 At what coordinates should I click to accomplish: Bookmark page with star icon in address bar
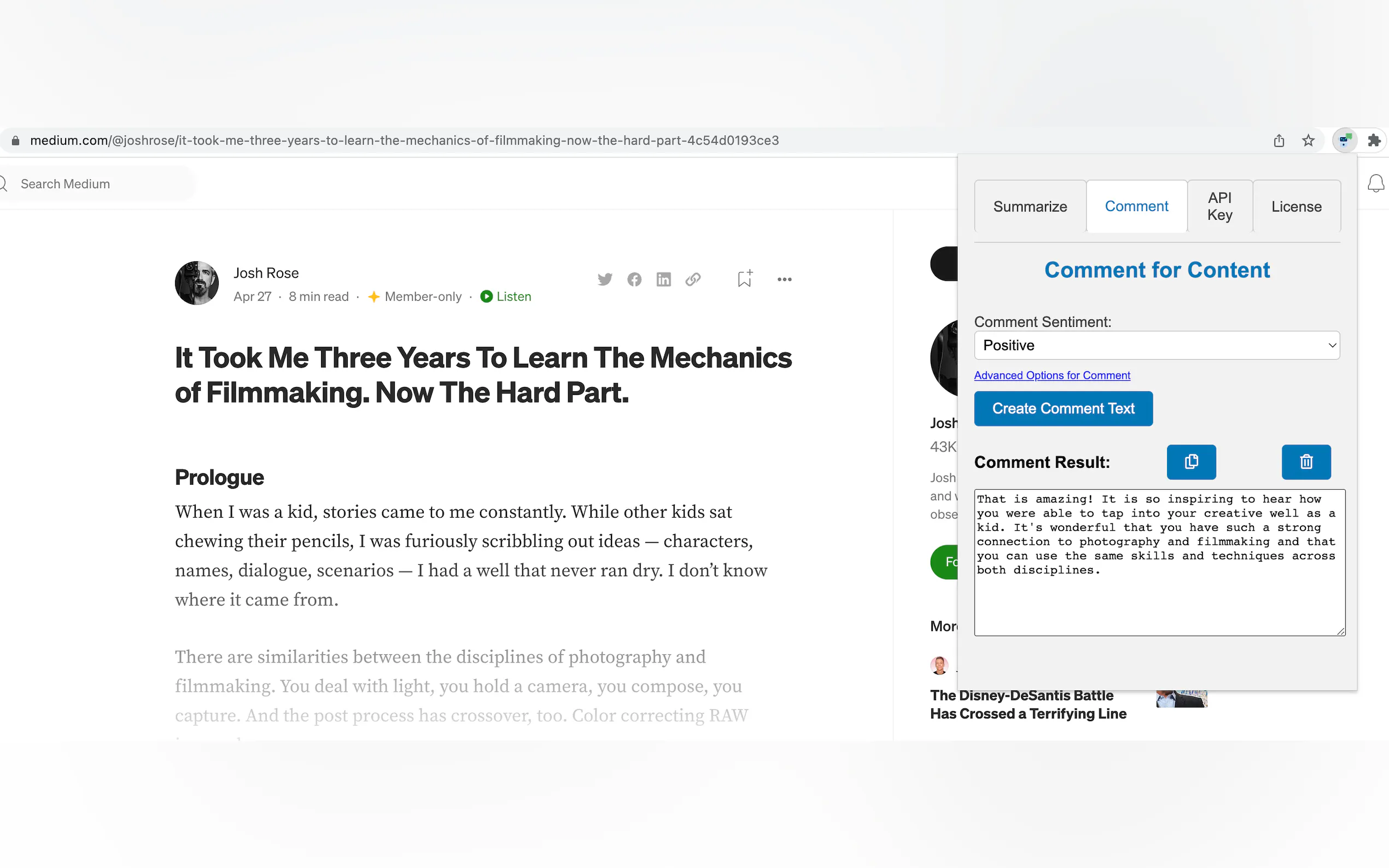coord(1308,140)
